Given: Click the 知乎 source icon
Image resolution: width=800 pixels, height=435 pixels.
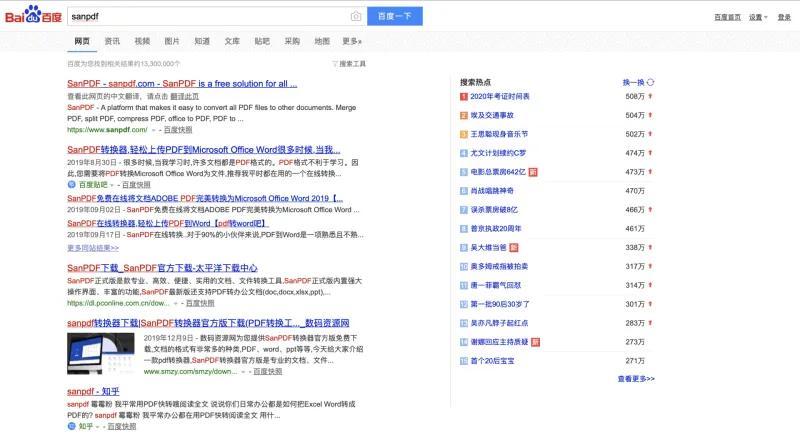Looking at the screenshot, I should [71, 426].
